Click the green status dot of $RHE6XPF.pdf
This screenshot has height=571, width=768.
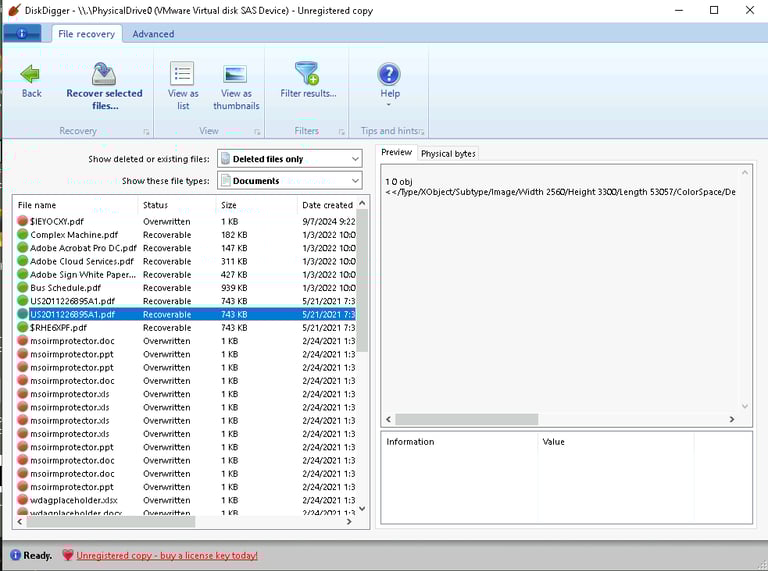click(23, 327)
